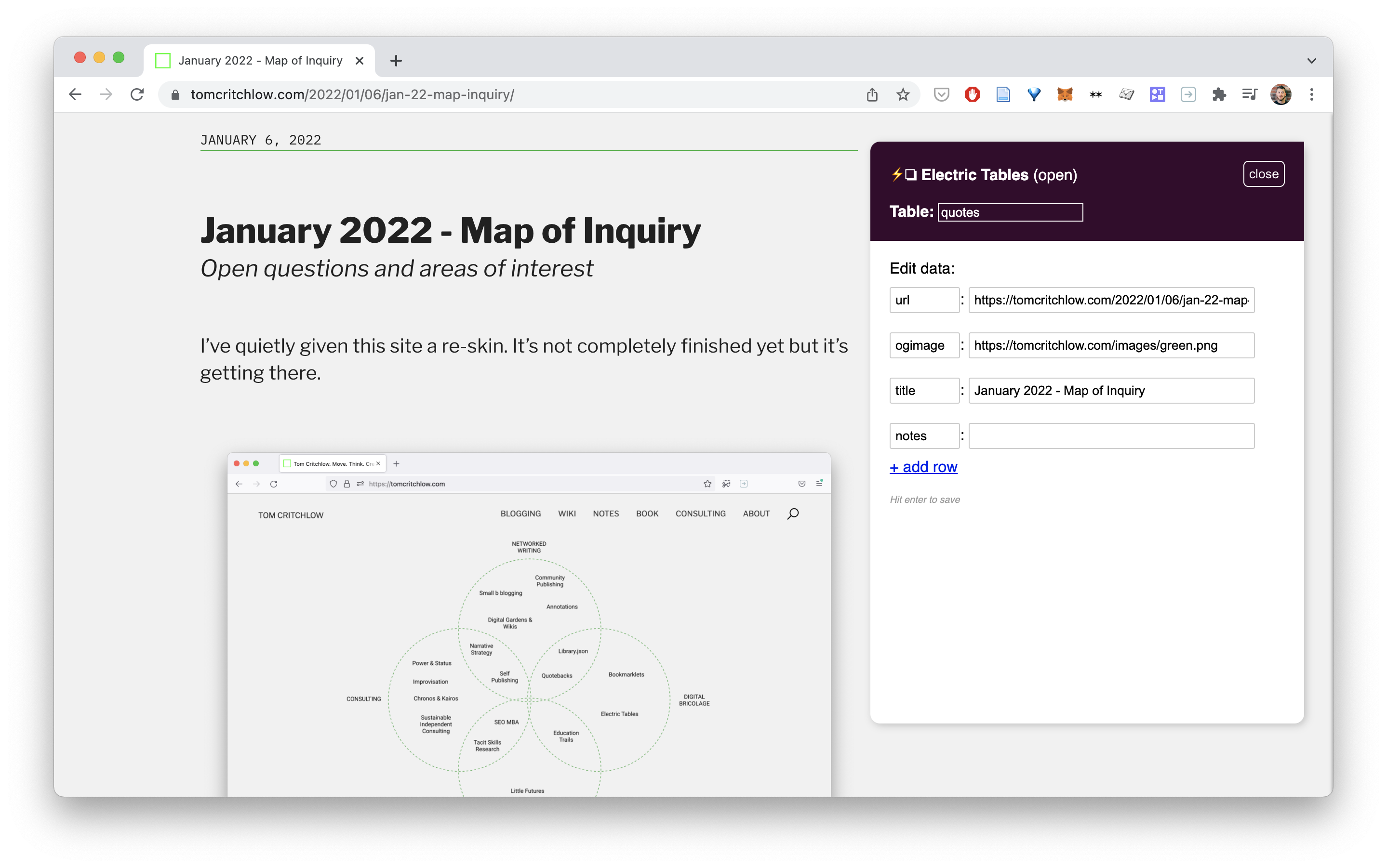
Task: Open the share page icon in the address bar
Action: pyautogui.click(x=872, y=95)
